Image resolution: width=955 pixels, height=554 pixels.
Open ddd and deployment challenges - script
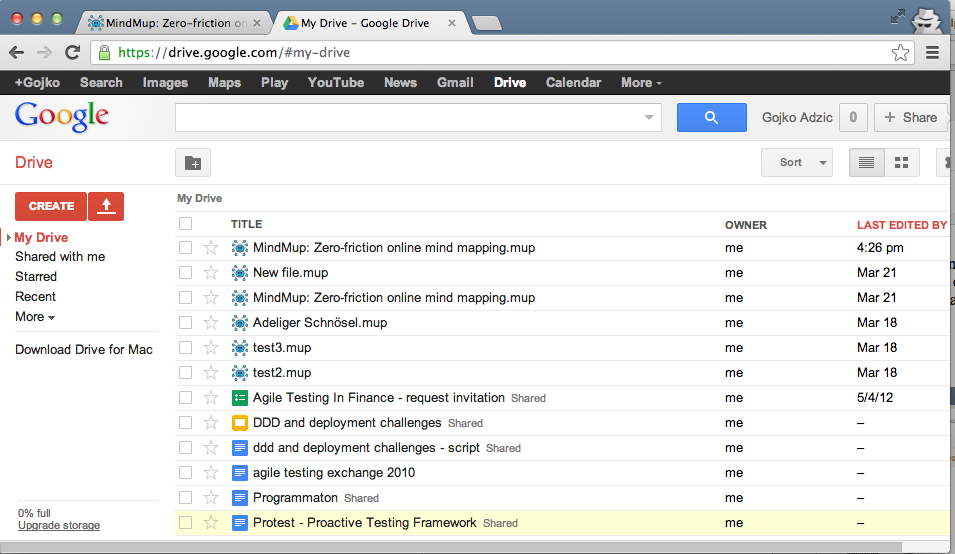367,447
